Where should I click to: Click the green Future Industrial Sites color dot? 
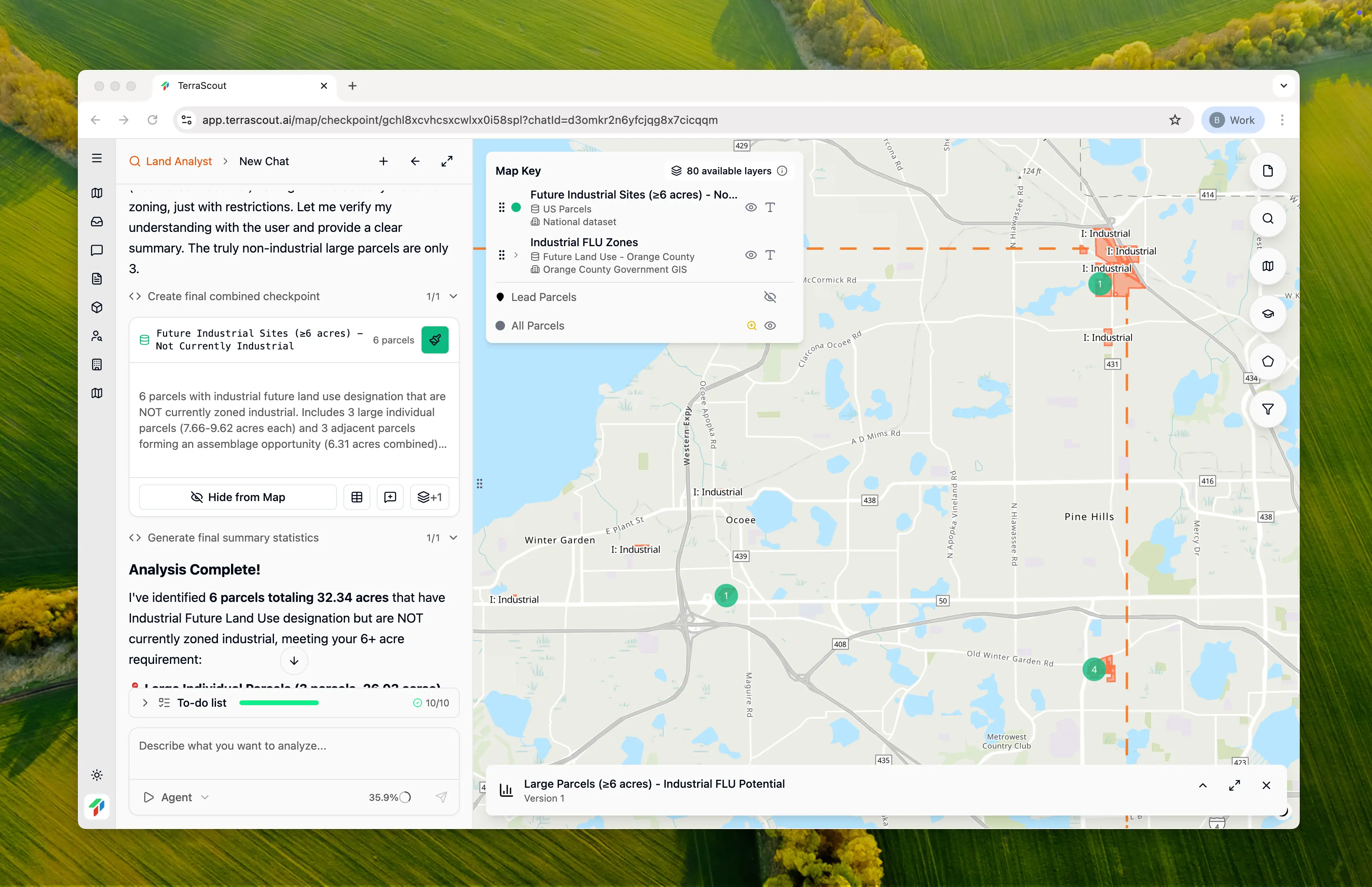[516, 207]
